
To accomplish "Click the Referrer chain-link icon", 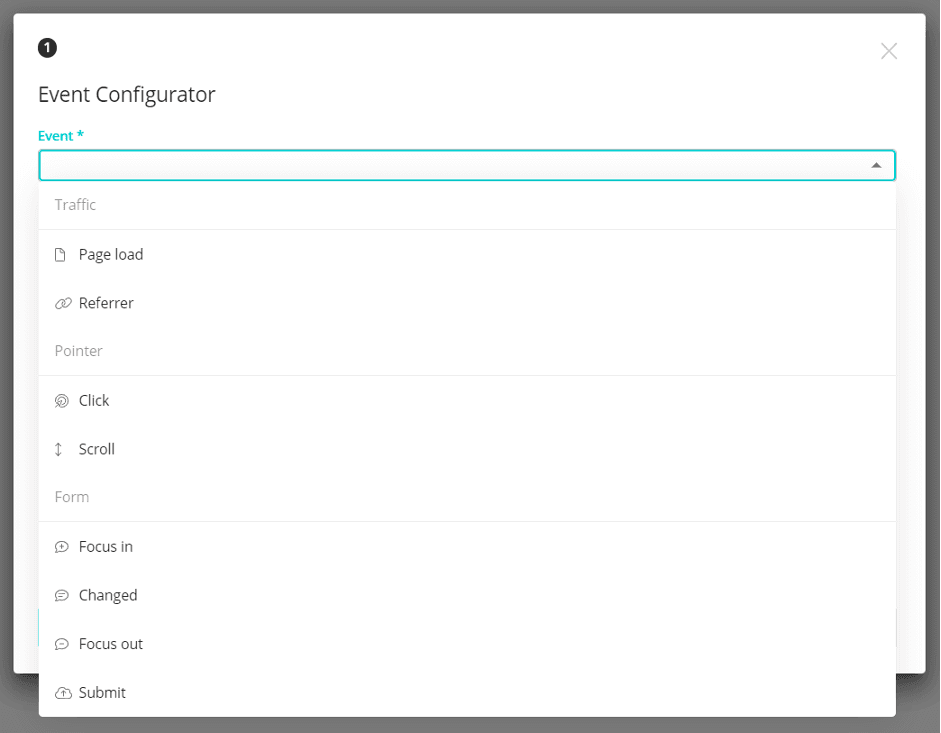I will [x=63, y=303].
